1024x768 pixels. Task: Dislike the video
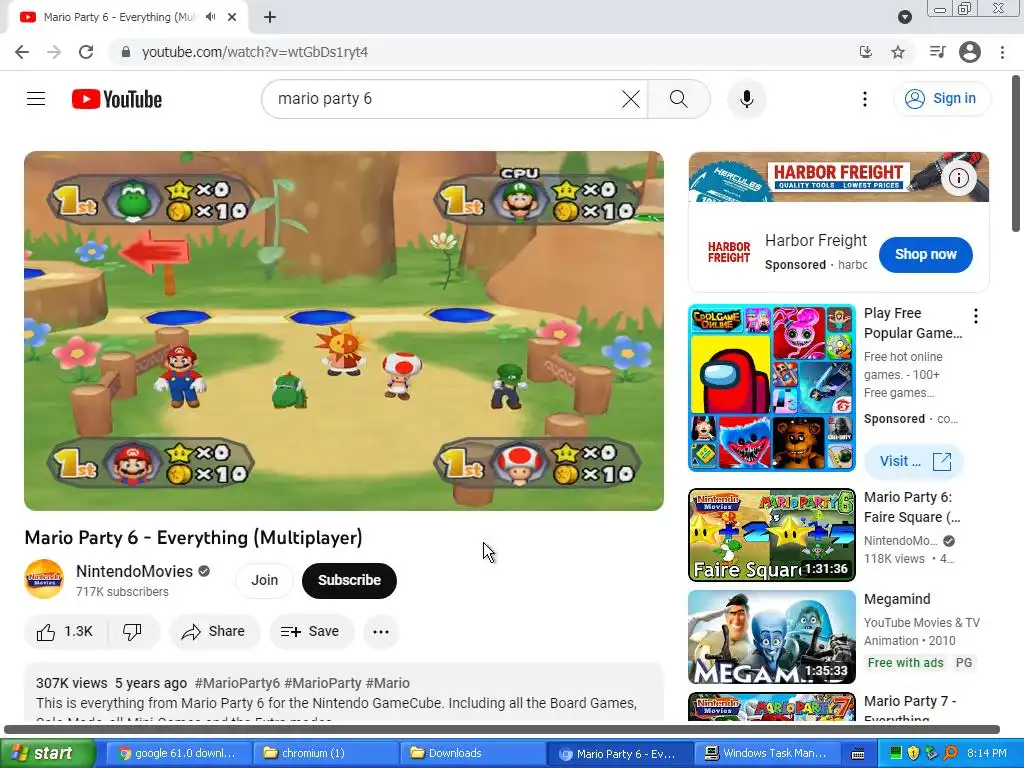[x=133, y=632]
